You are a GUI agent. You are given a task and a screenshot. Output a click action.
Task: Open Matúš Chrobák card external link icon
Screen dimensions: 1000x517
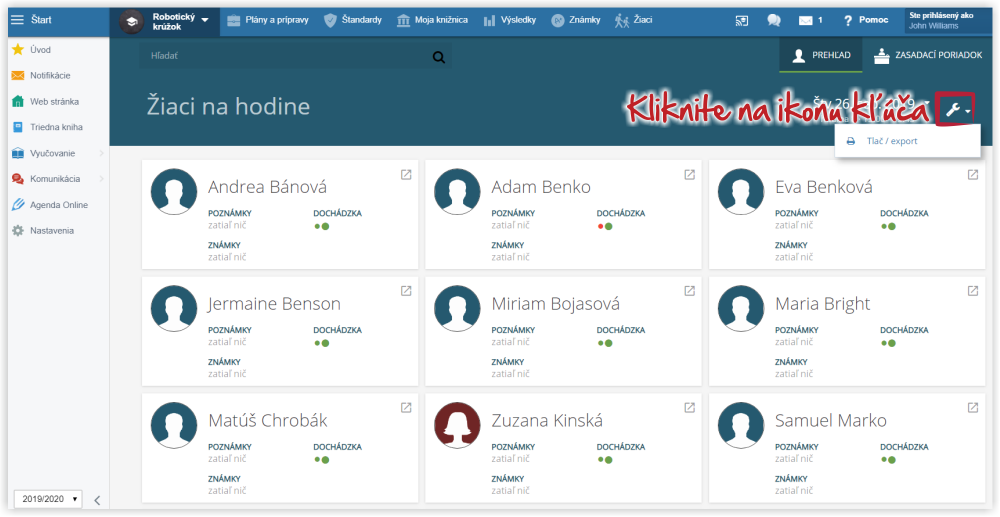coord(406,408)
